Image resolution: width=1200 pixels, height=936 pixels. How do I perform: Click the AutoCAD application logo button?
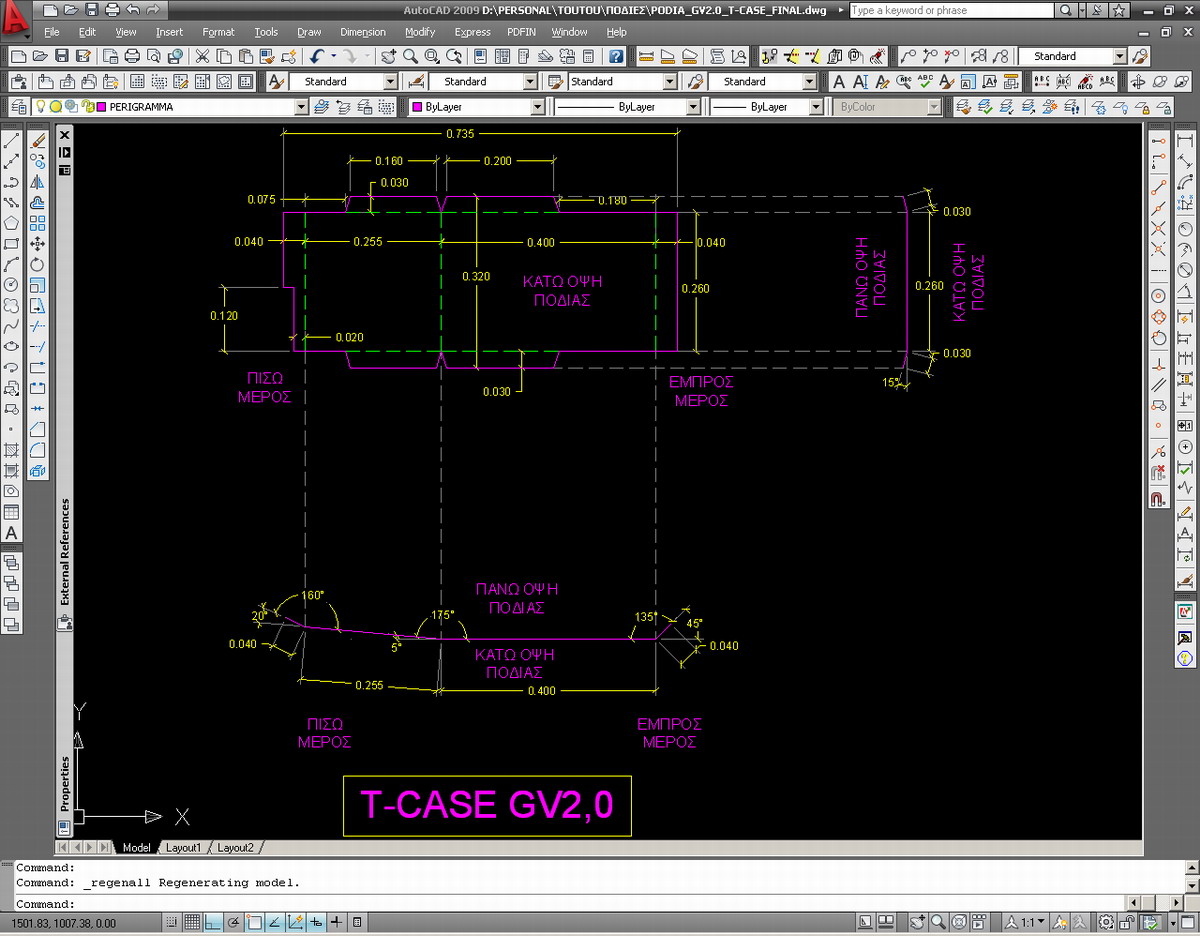[14, 18]
